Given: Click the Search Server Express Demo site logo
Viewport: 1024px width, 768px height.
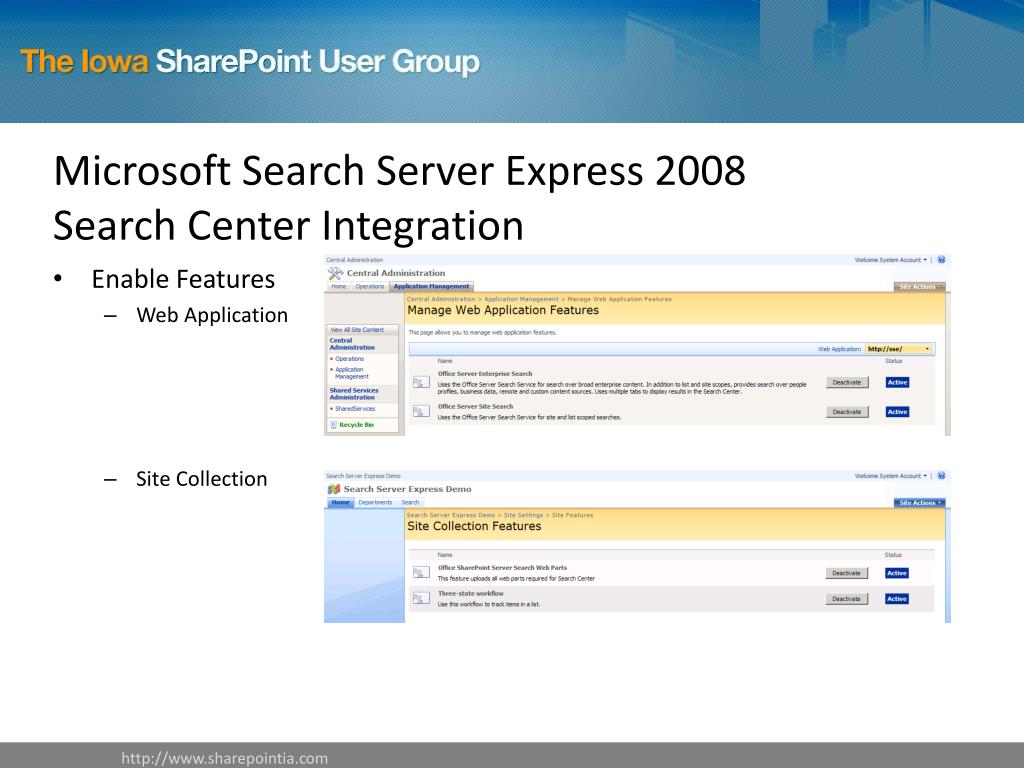Looking at the screenshot, I should click(334, 489).
